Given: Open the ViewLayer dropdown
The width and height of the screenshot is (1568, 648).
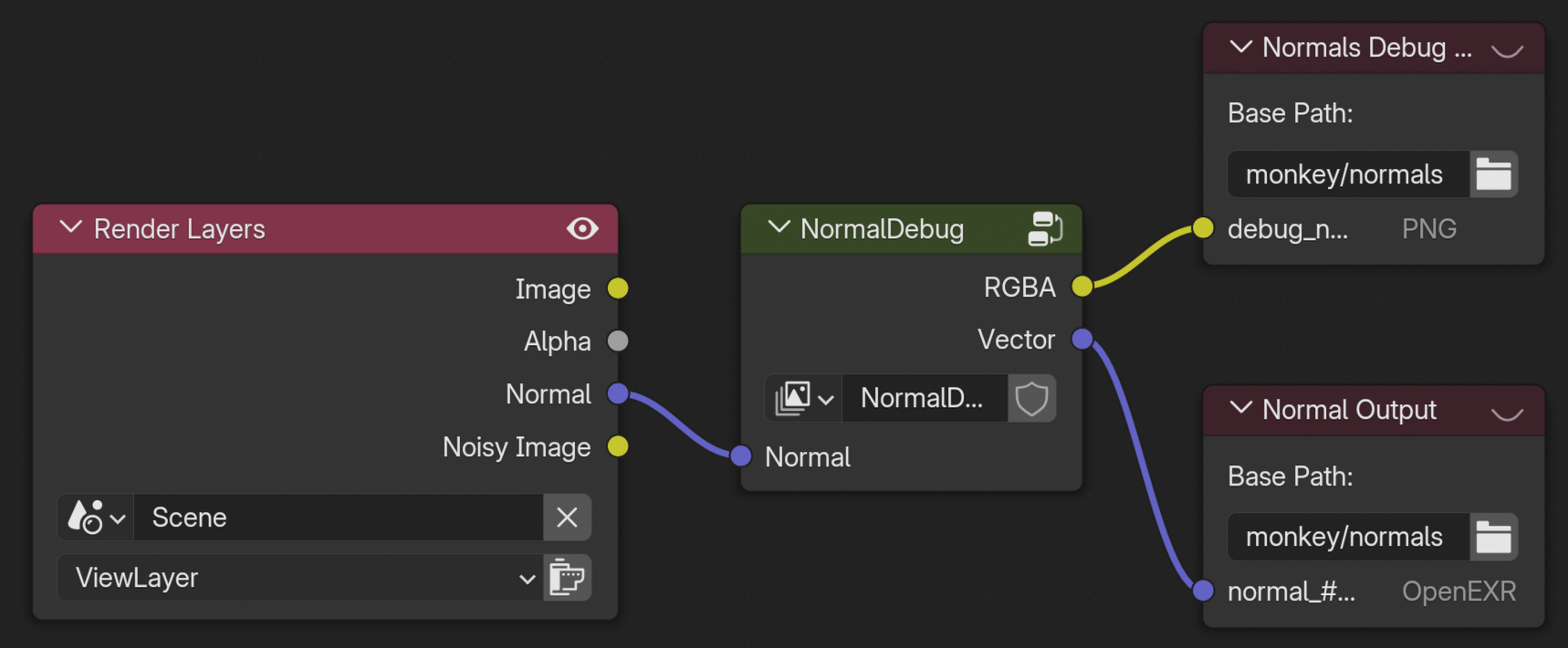Looking at the screenshot, I should coord(299,578).
